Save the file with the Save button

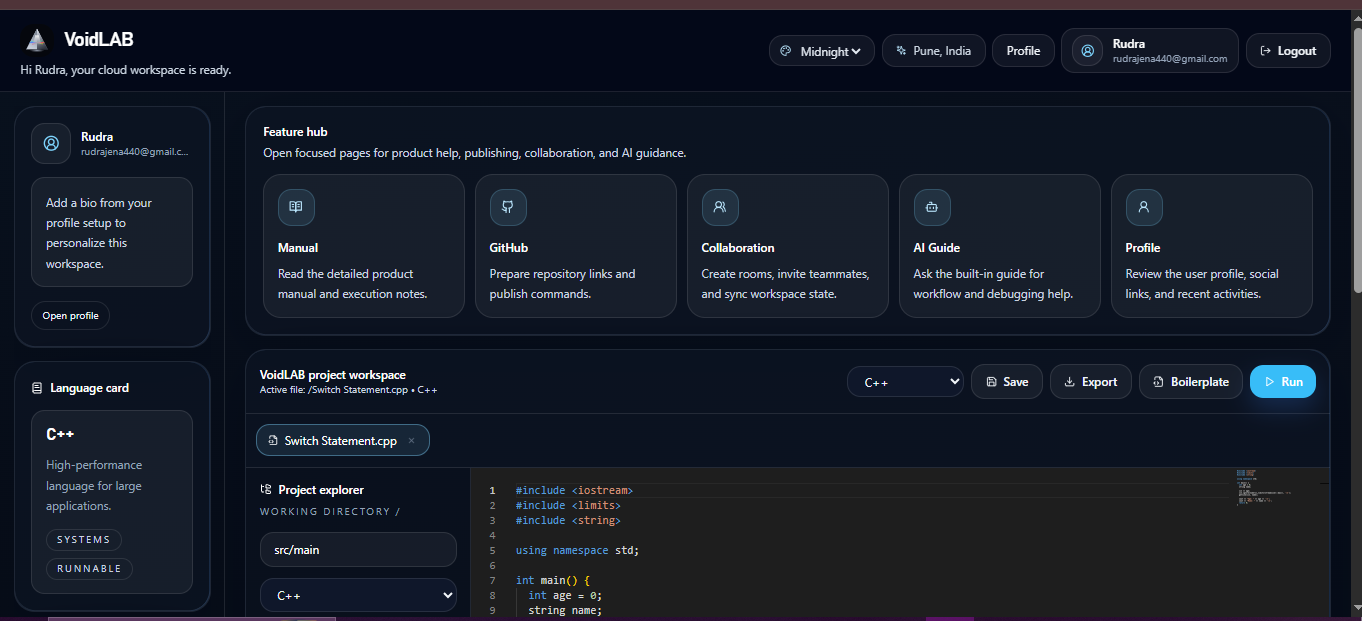click(1007, 382)
